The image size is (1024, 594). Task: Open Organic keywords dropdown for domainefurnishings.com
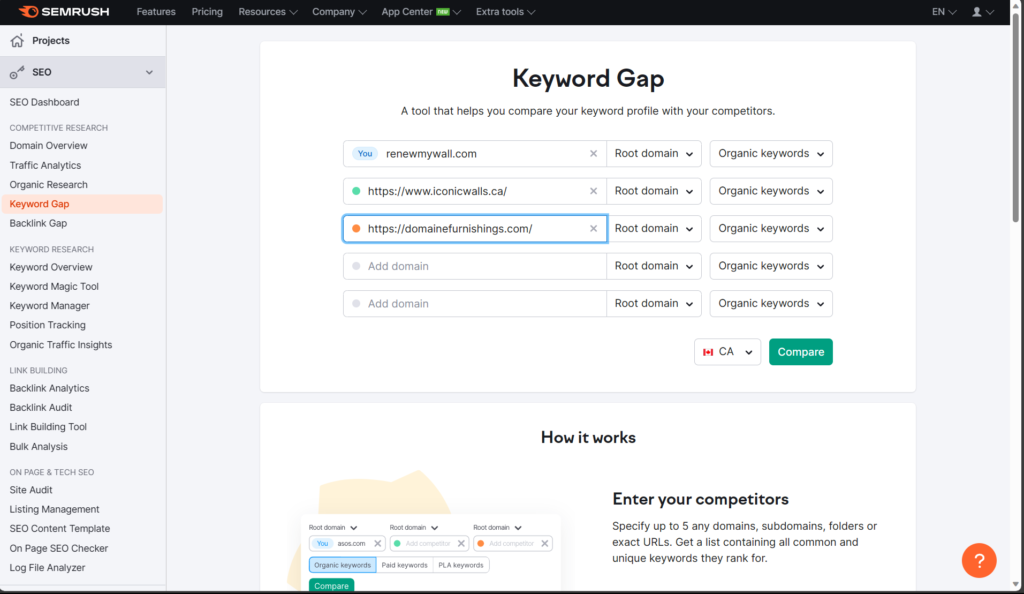[x=771, y=229]
